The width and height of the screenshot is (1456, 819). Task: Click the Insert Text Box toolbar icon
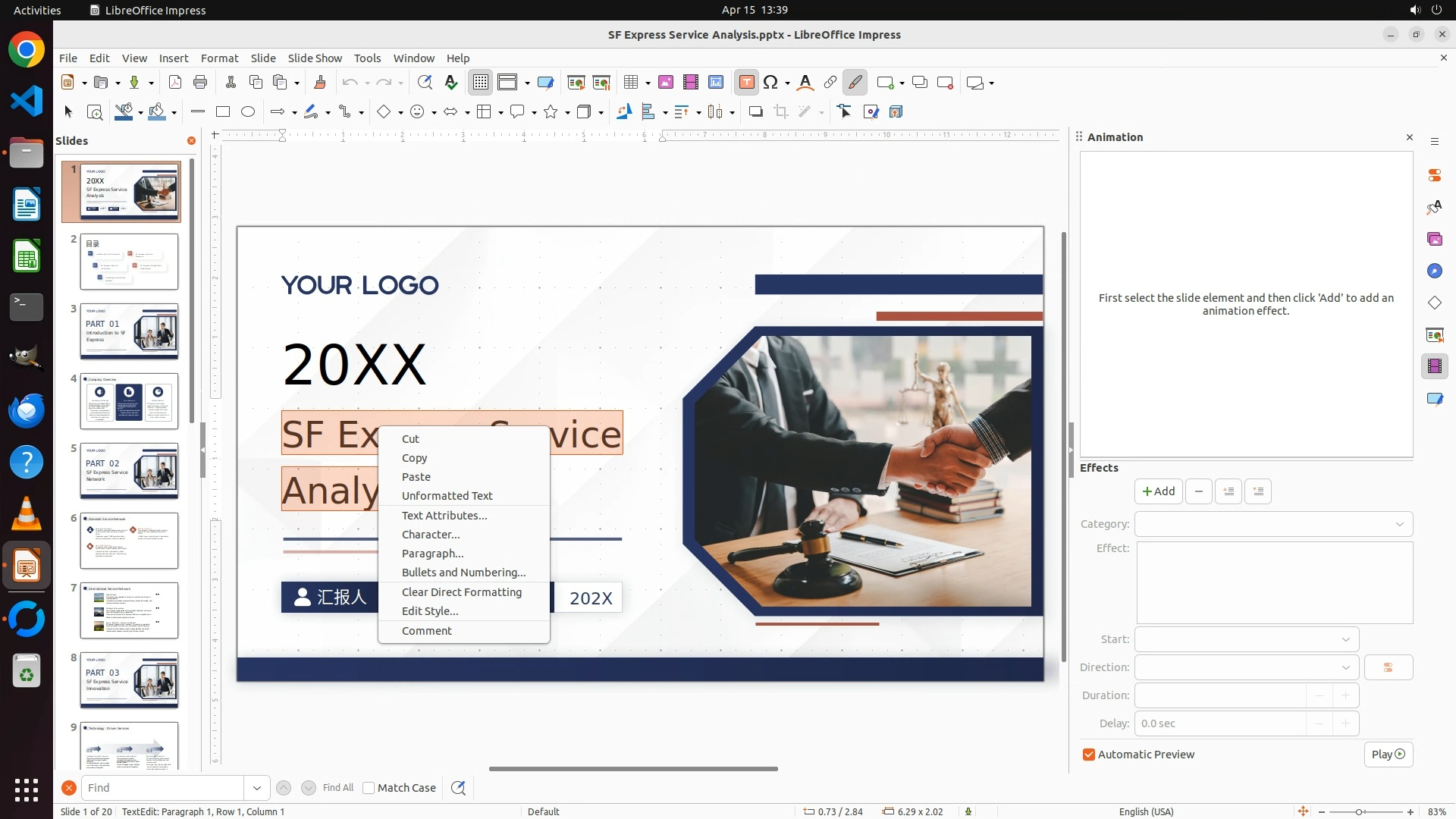tap(746, 83)
